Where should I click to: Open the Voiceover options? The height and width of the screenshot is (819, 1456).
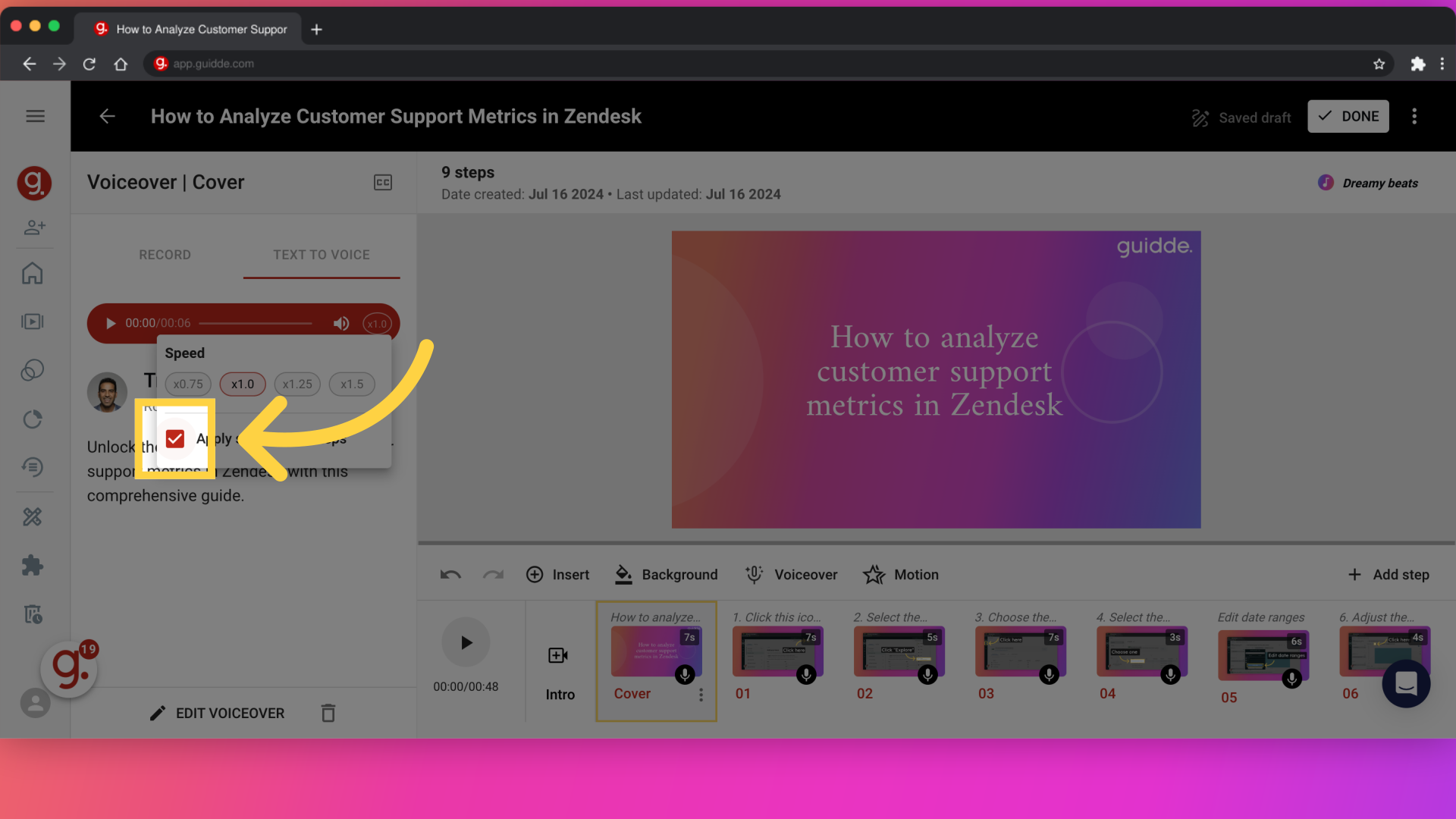[x=791, y=575]
